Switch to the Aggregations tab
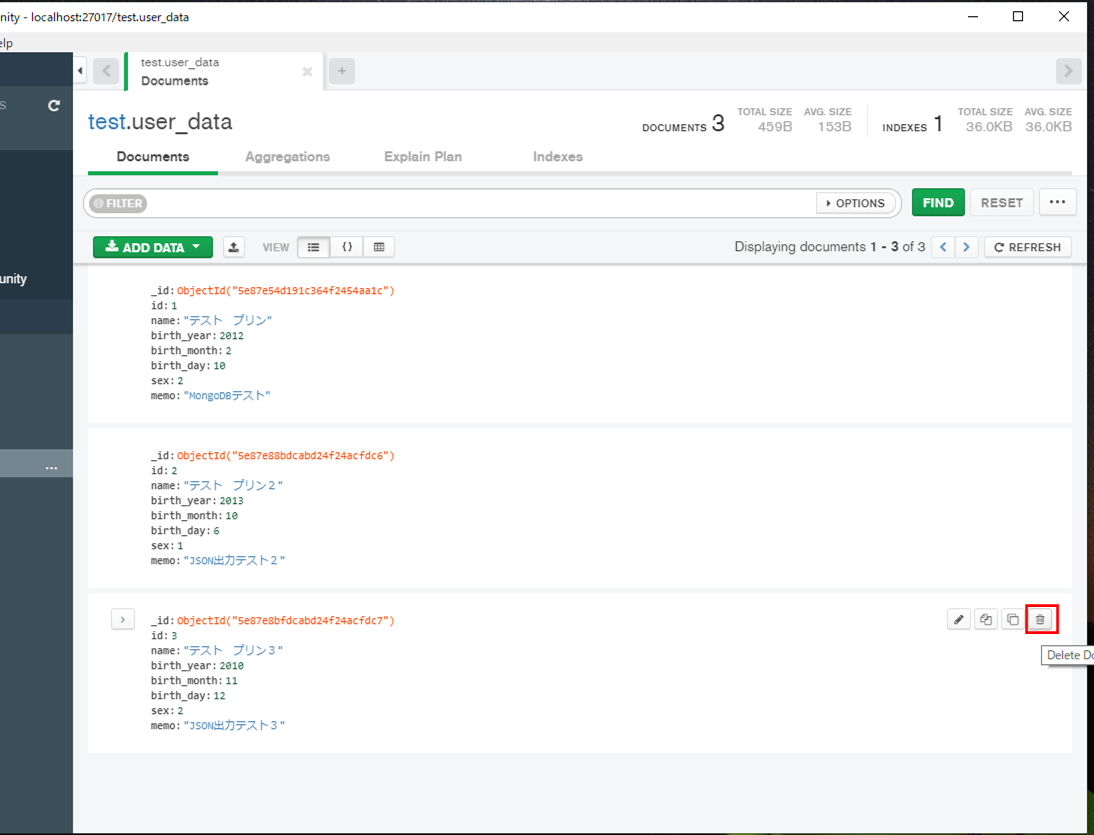Viewport: 1094px width, 835px height. (x=287, y=157)
